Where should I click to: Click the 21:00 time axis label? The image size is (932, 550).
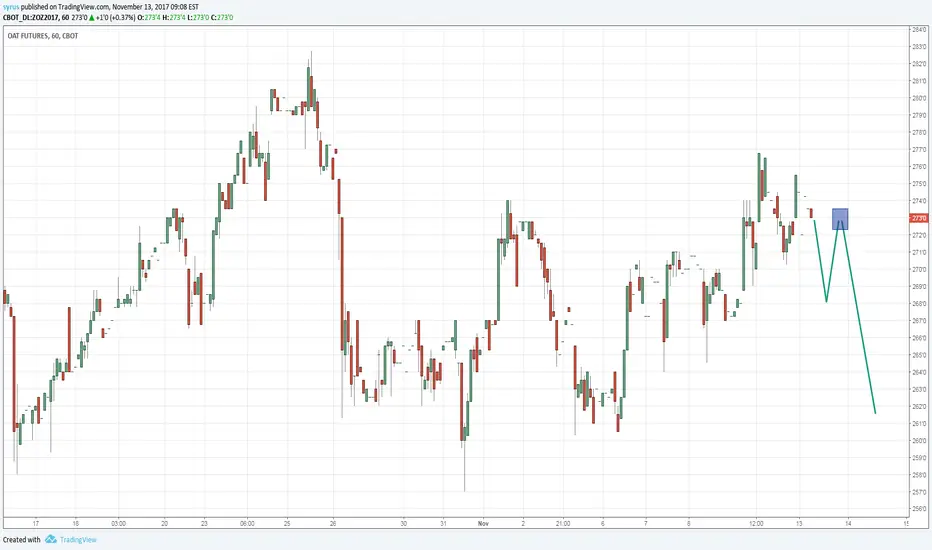tap(563, 524)
